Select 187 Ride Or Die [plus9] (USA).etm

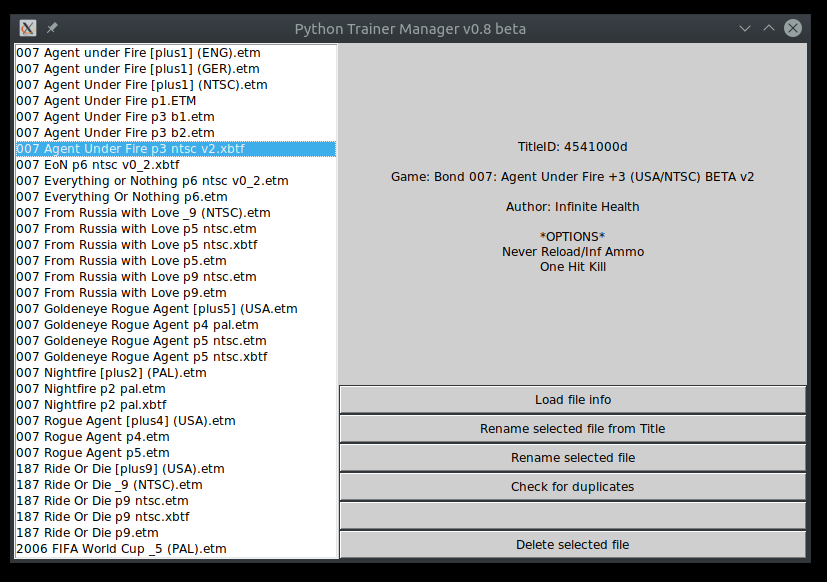(x=176, y=469)
